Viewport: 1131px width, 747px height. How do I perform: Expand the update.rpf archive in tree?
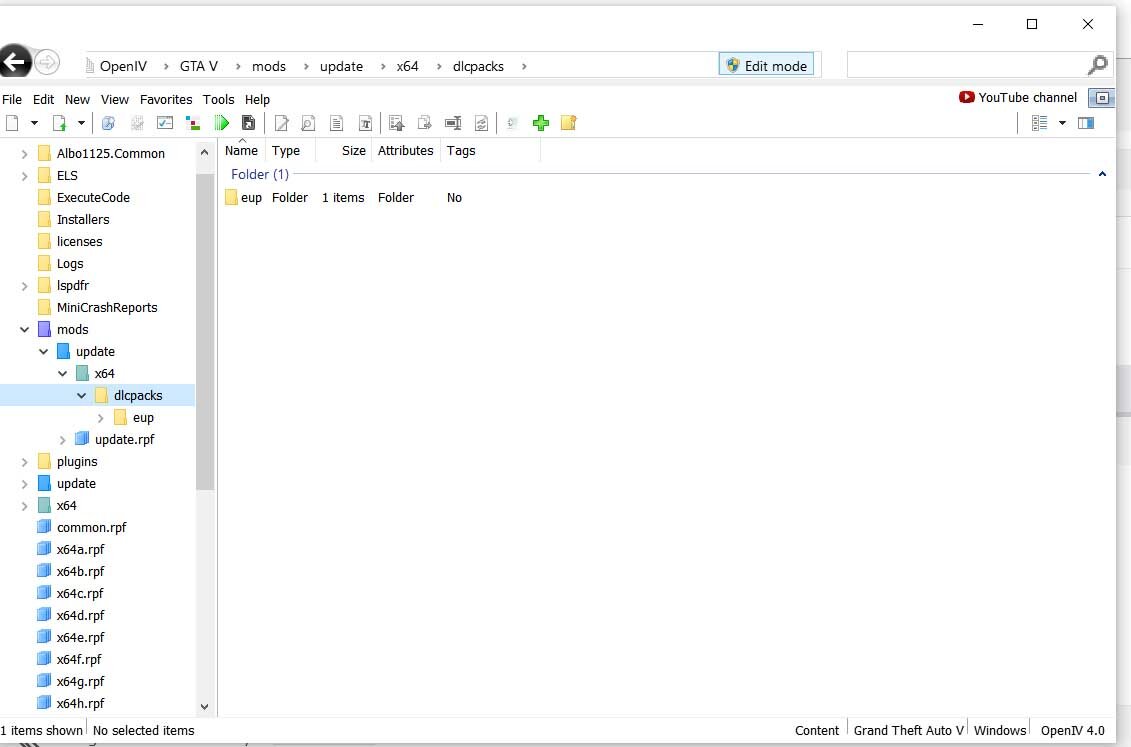[x=63, y=440]
